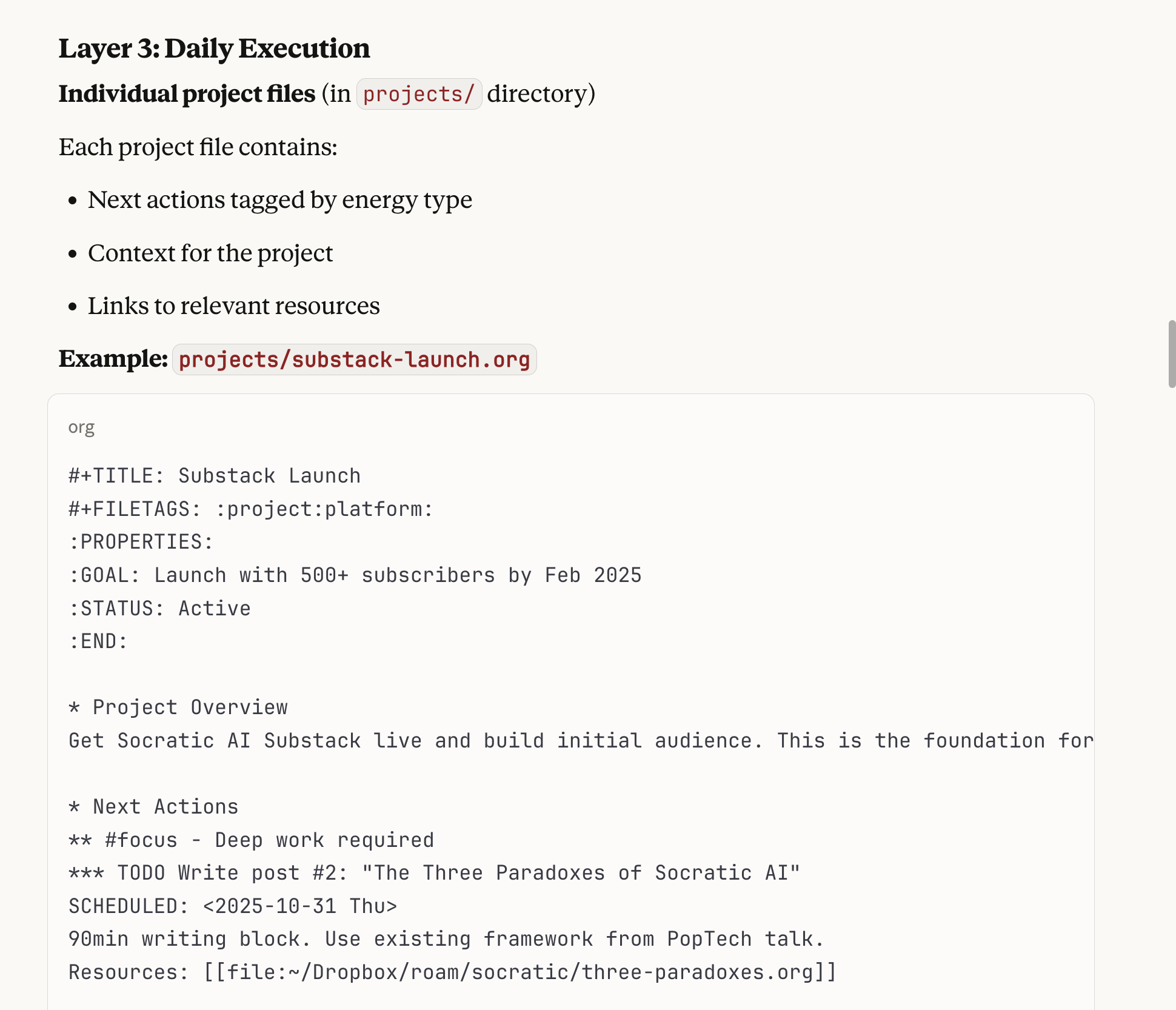
Task: Click the TODO 'Write post #2' line
Action: point(434,873)
